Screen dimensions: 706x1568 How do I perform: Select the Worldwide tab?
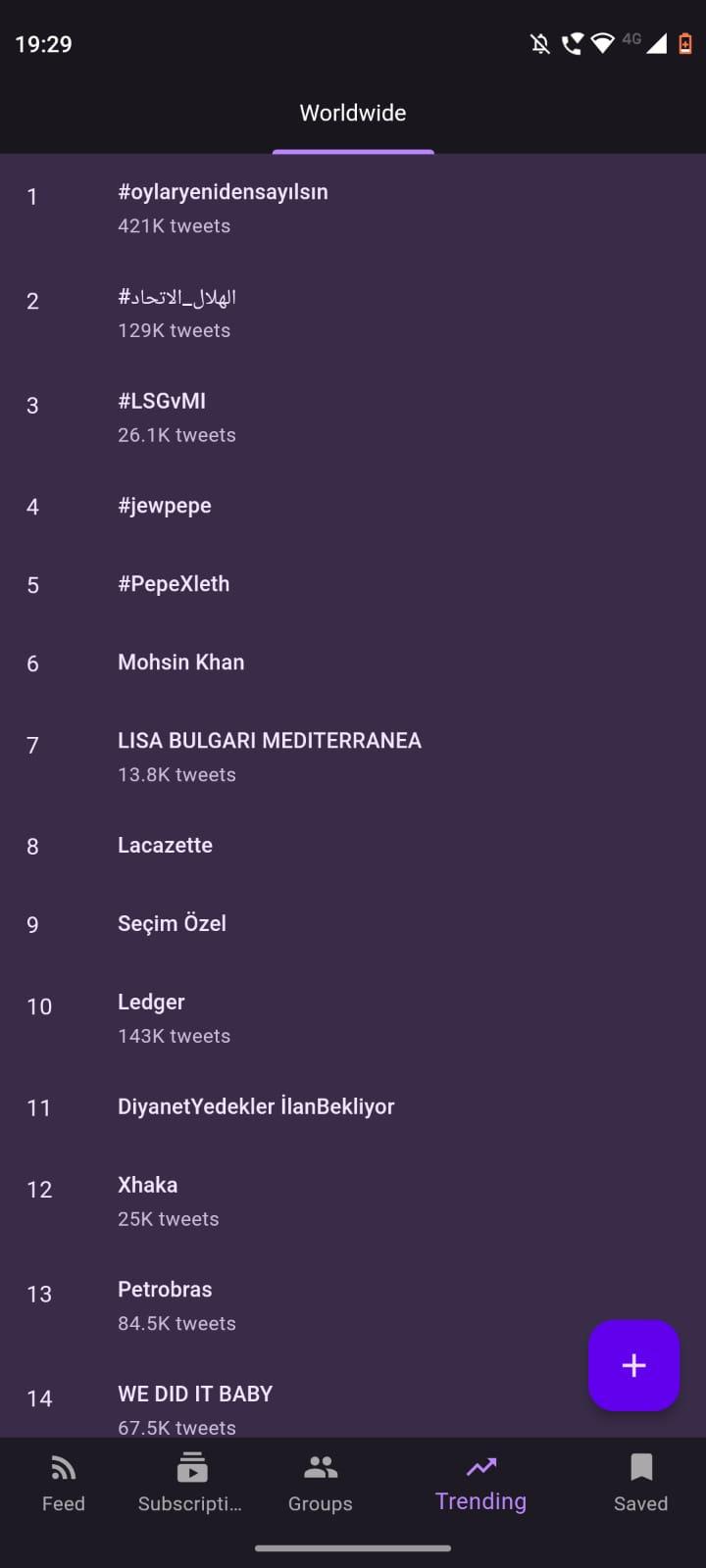tap(353, 114)
